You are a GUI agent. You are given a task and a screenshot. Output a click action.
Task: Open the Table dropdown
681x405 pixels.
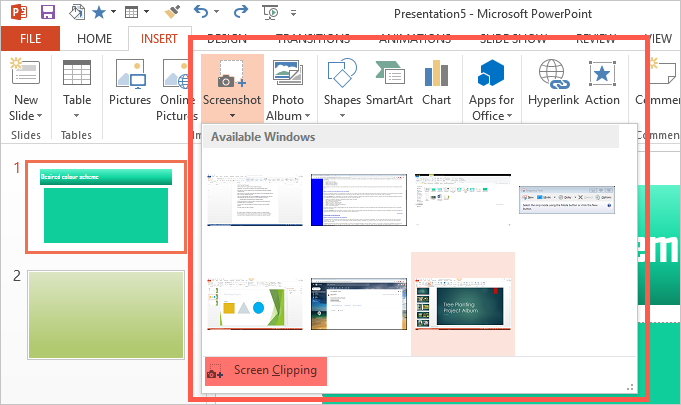77,116
